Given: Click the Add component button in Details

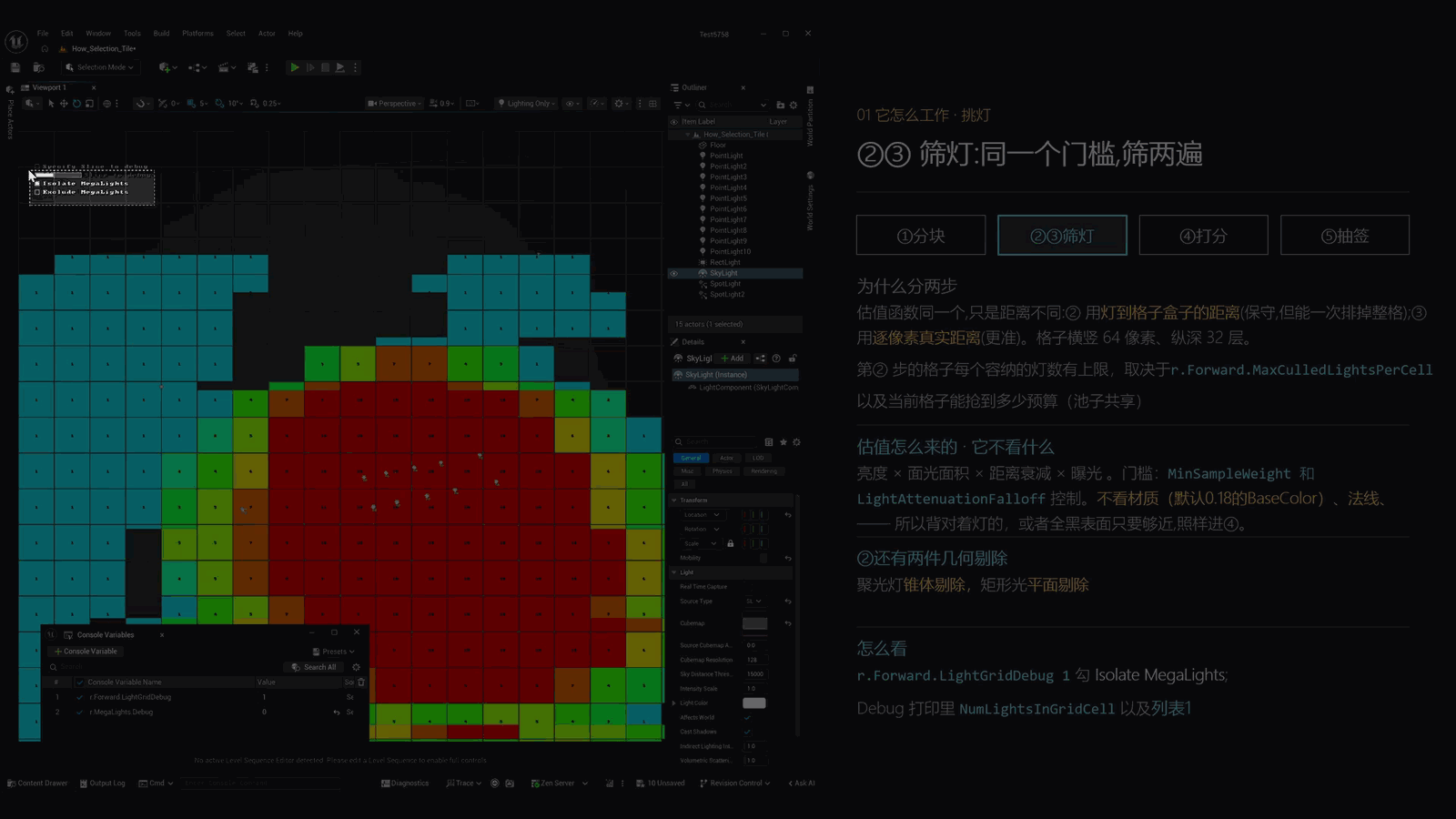Looking at the screenshot, I should click(x=733, y=359).
